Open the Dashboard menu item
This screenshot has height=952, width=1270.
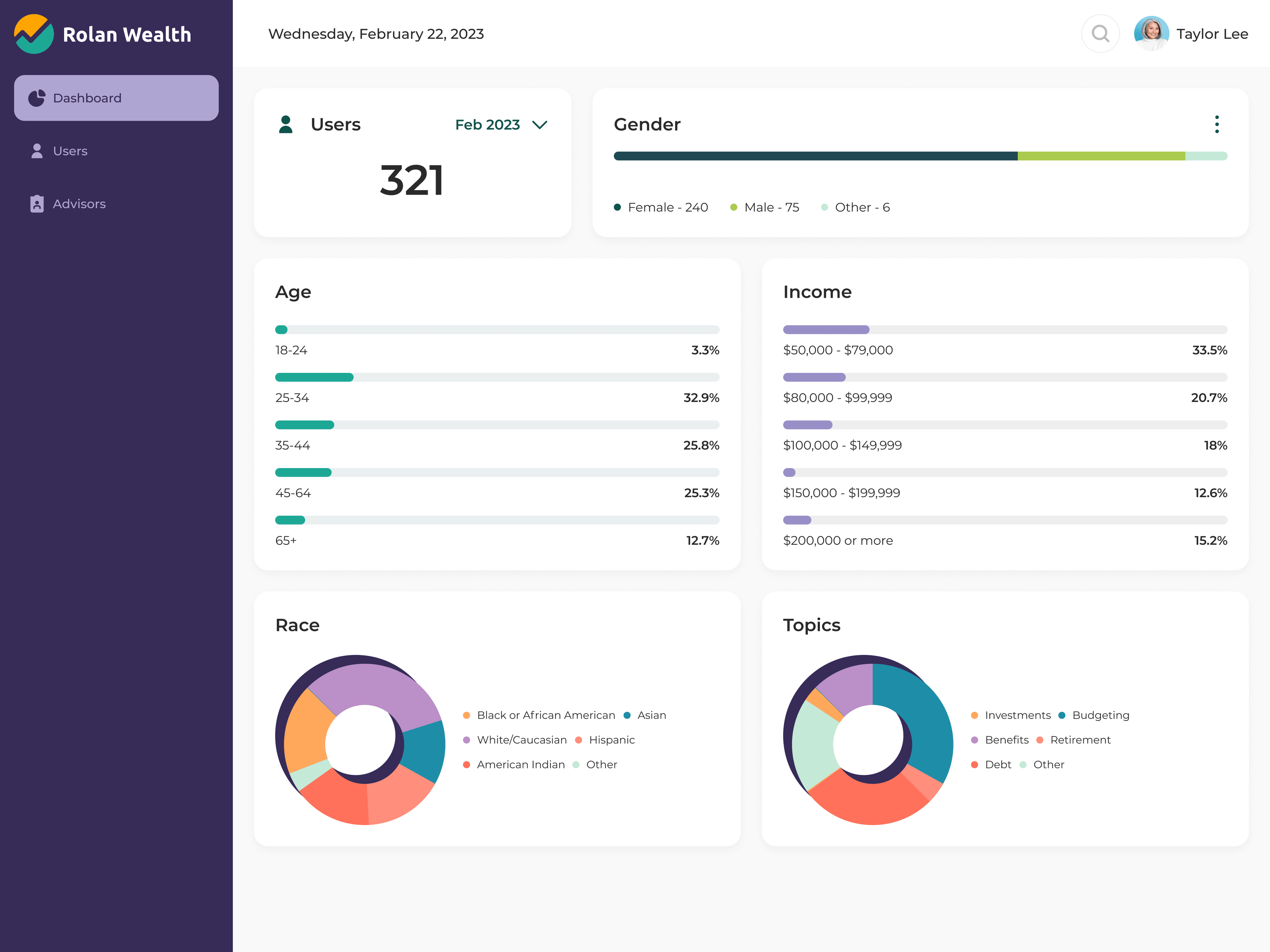pyautogui.click(x=116, y=98)
